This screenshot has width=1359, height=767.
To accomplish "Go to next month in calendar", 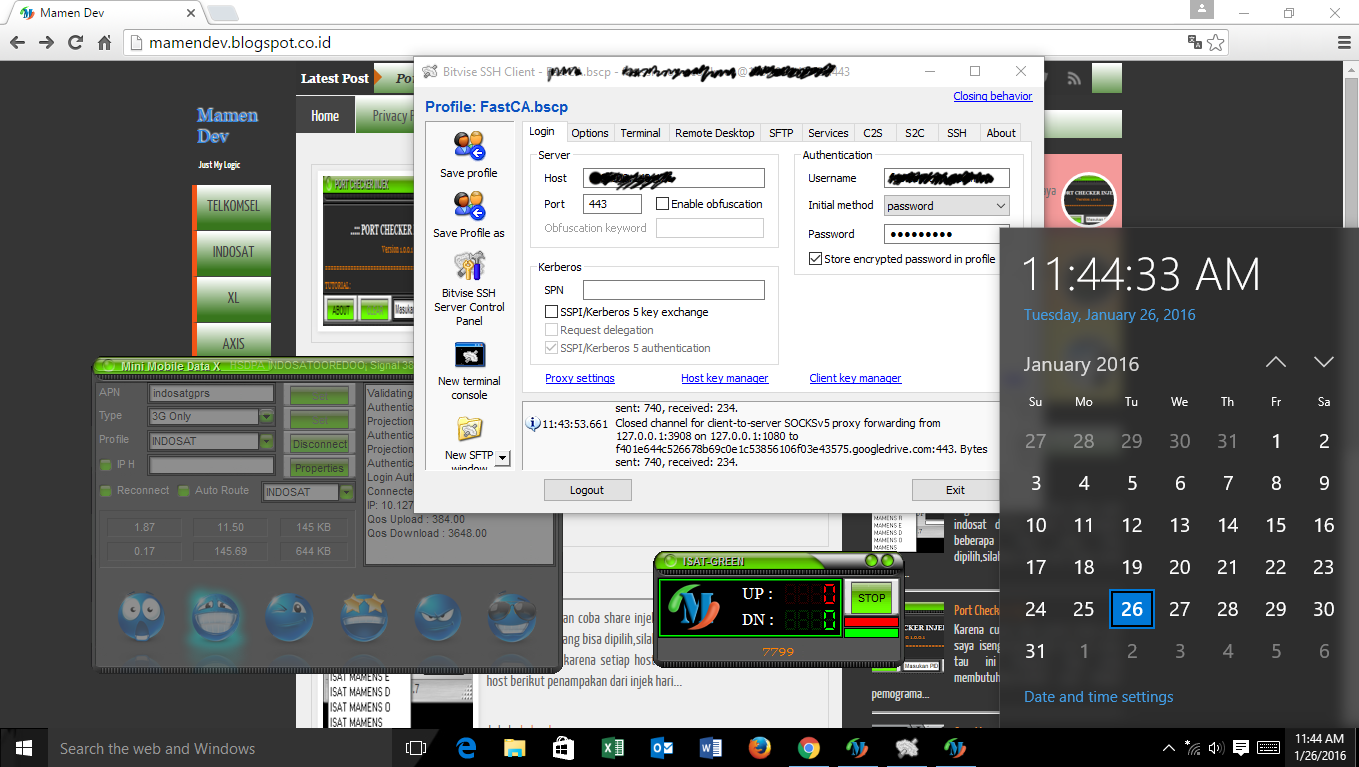I will coord(1323,362).
